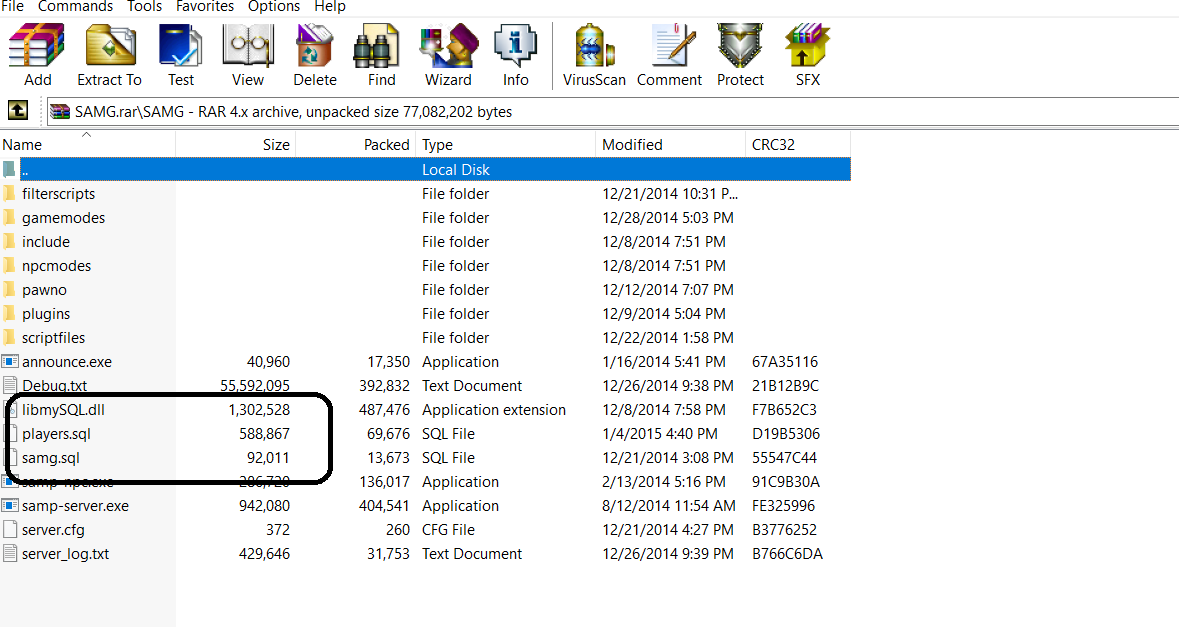This screenshot has height=627, width=1179.
Task: Click the SFX toolbar icon
Action: [807, 46]
